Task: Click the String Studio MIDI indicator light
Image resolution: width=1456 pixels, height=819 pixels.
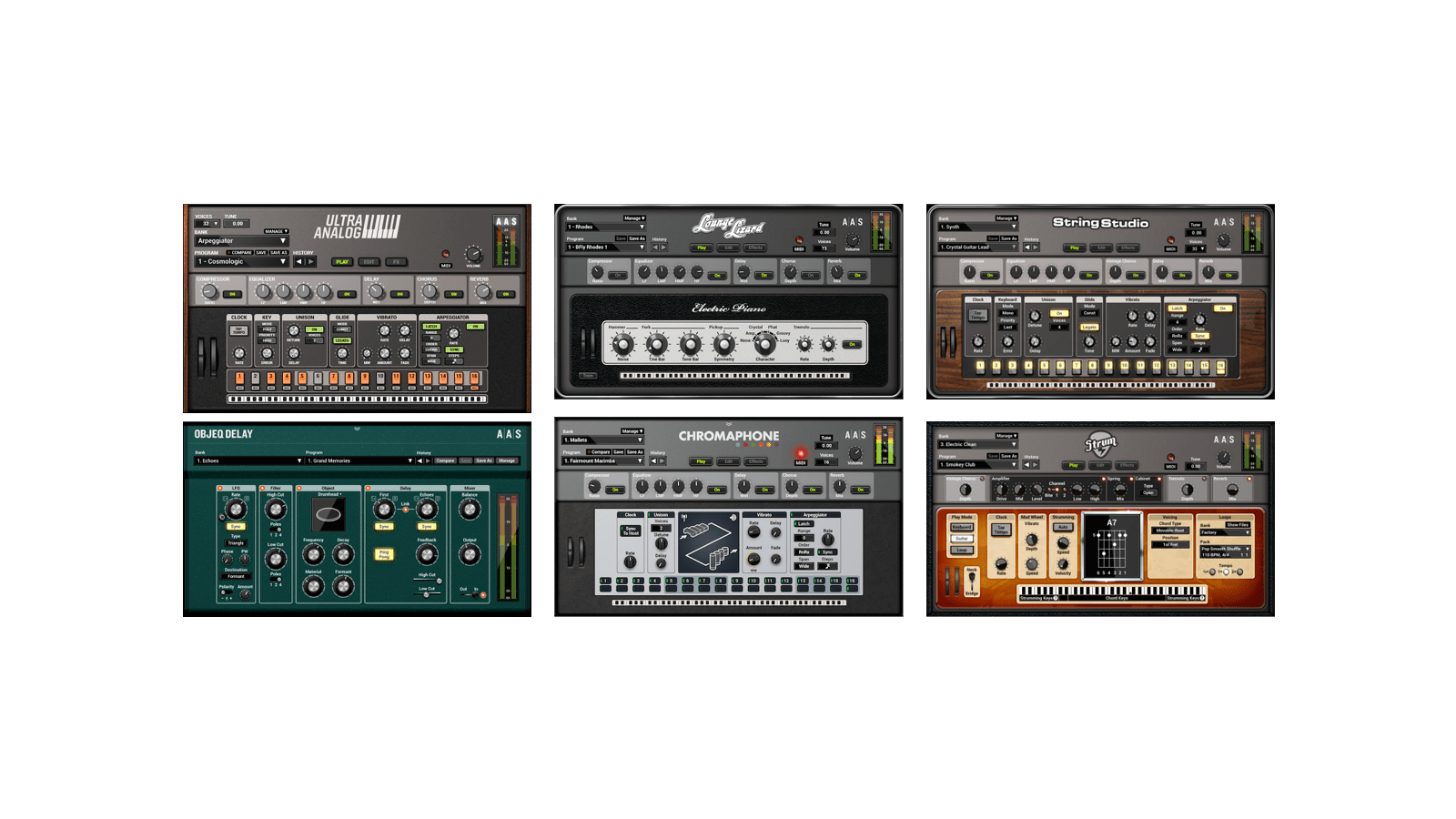Action: 1170,239
